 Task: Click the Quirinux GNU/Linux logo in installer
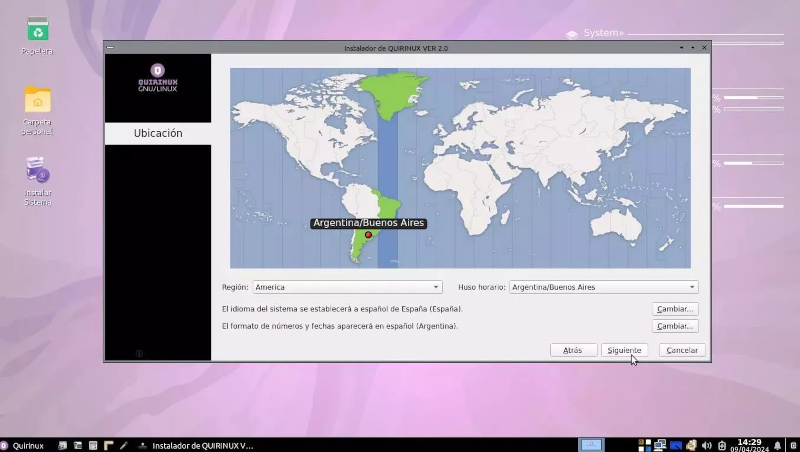coord(158,78)
